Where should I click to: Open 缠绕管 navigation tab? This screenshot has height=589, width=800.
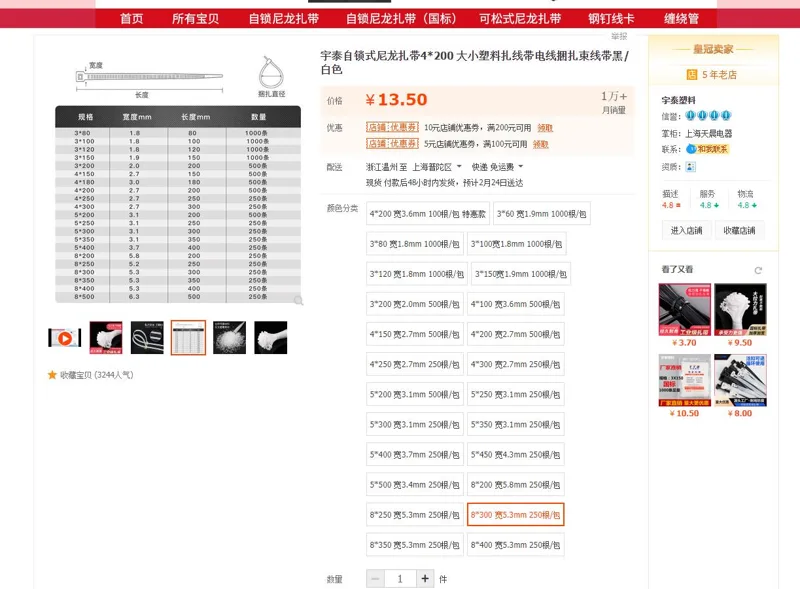click(681, 19)
